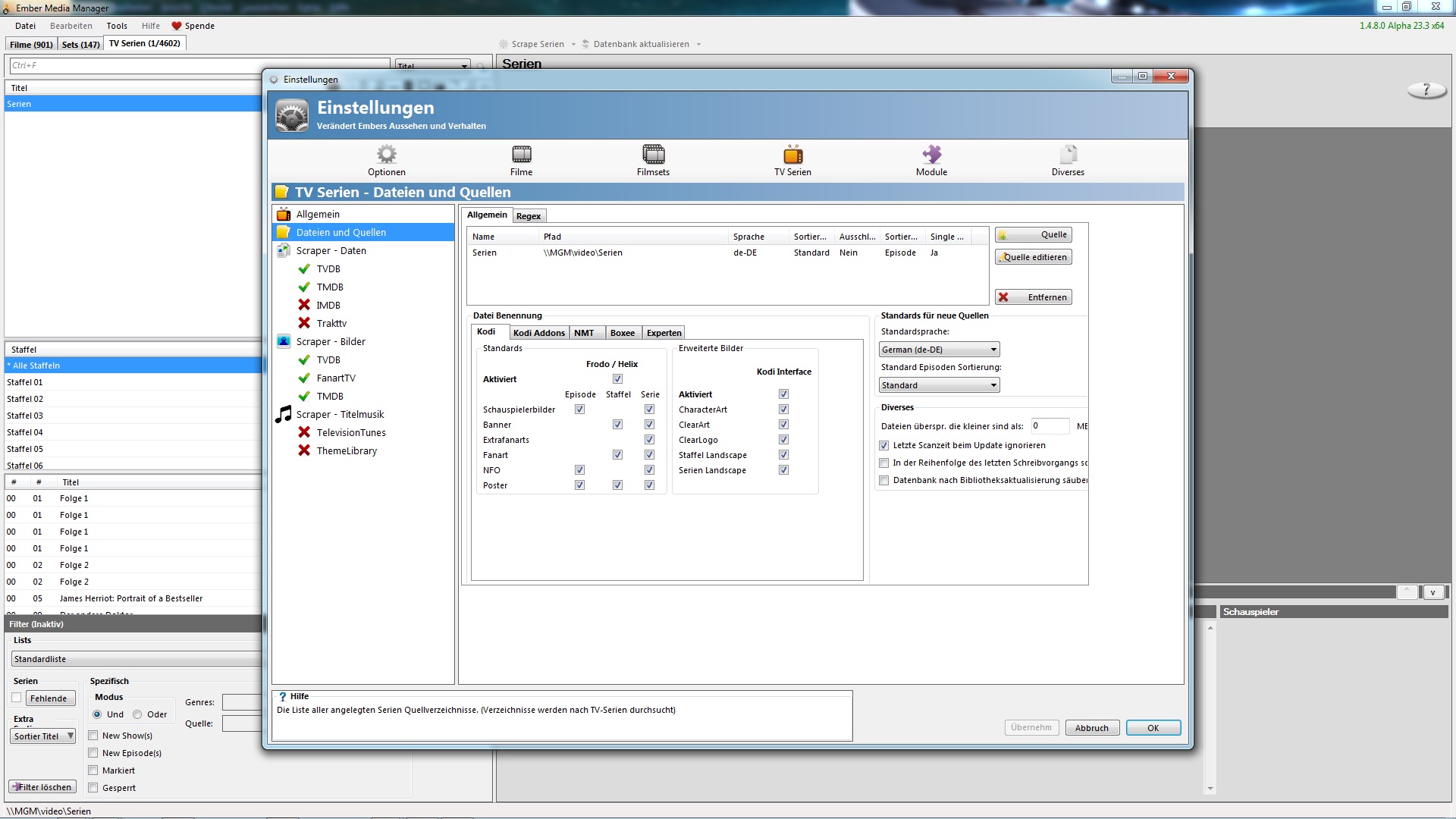This screenshot has width=1456, height=819.
Task: Open TMDB under Scraper - Daten
Action: tap(329, 287)
